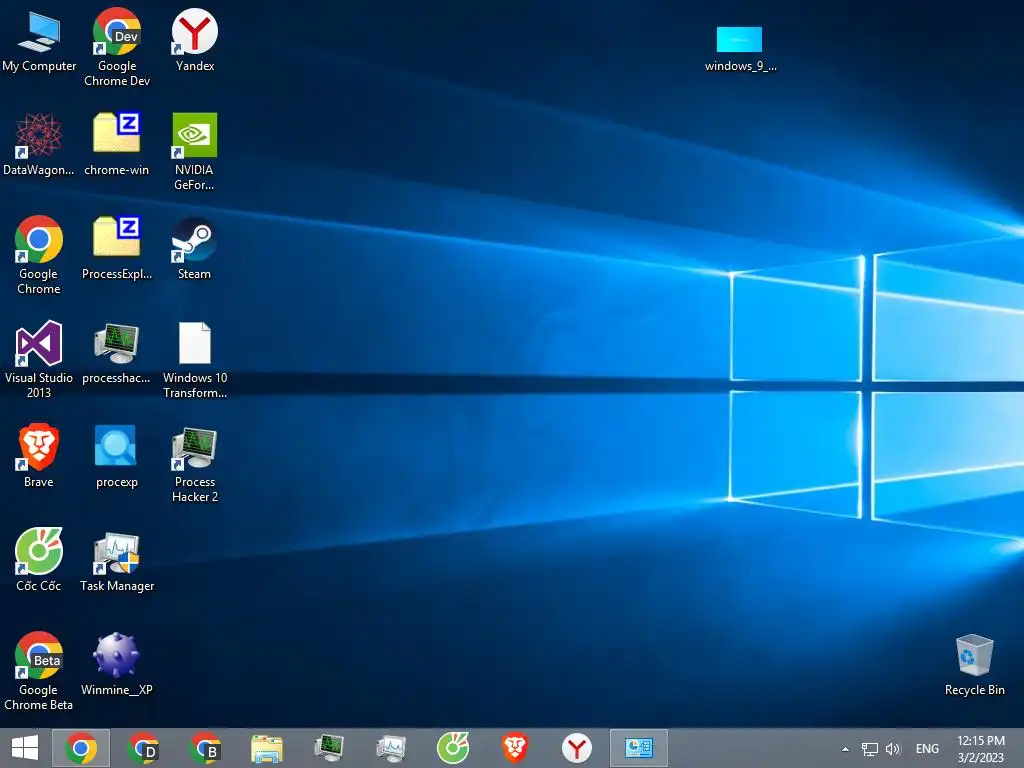Viewport: 1024px width, 768px height.
Task: Open Chrome Beta from the taskbar
Action: (205, 748)
